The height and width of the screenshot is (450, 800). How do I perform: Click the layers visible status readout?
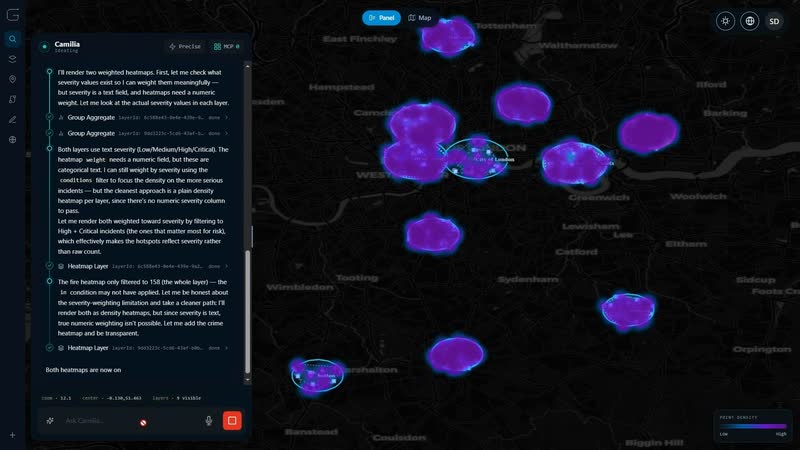tap(177, 398)
